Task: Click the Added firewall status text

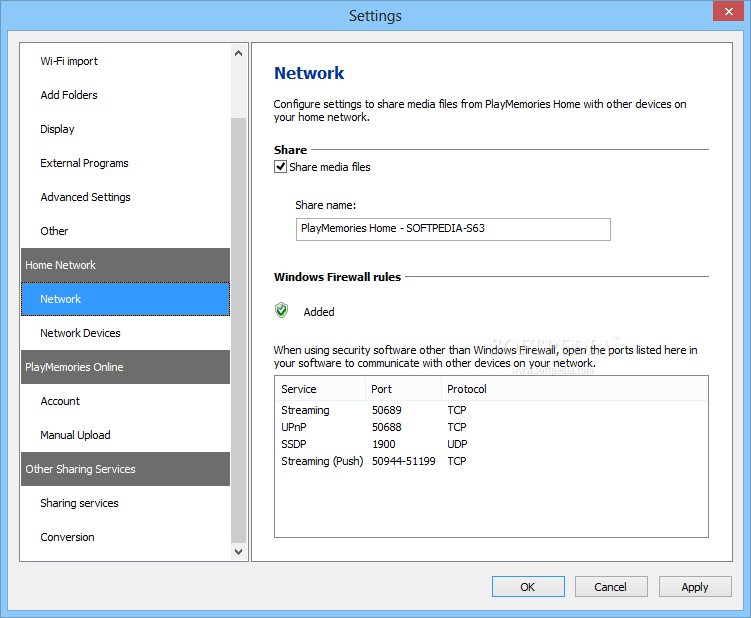Action: (319, 312)
